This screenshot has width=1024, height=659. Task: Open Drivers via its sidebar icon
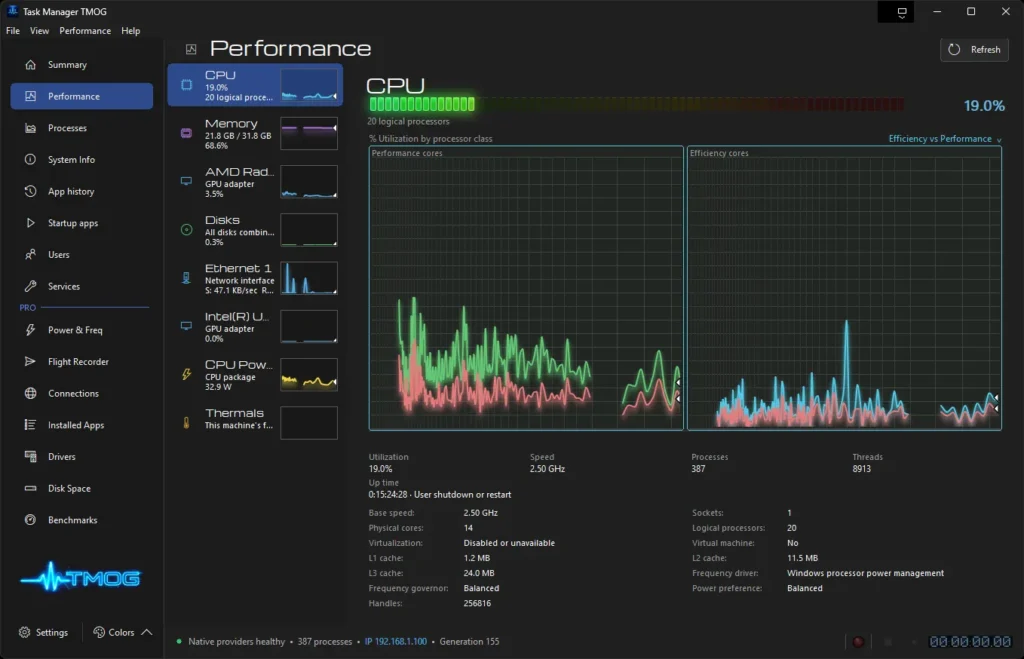30,457
